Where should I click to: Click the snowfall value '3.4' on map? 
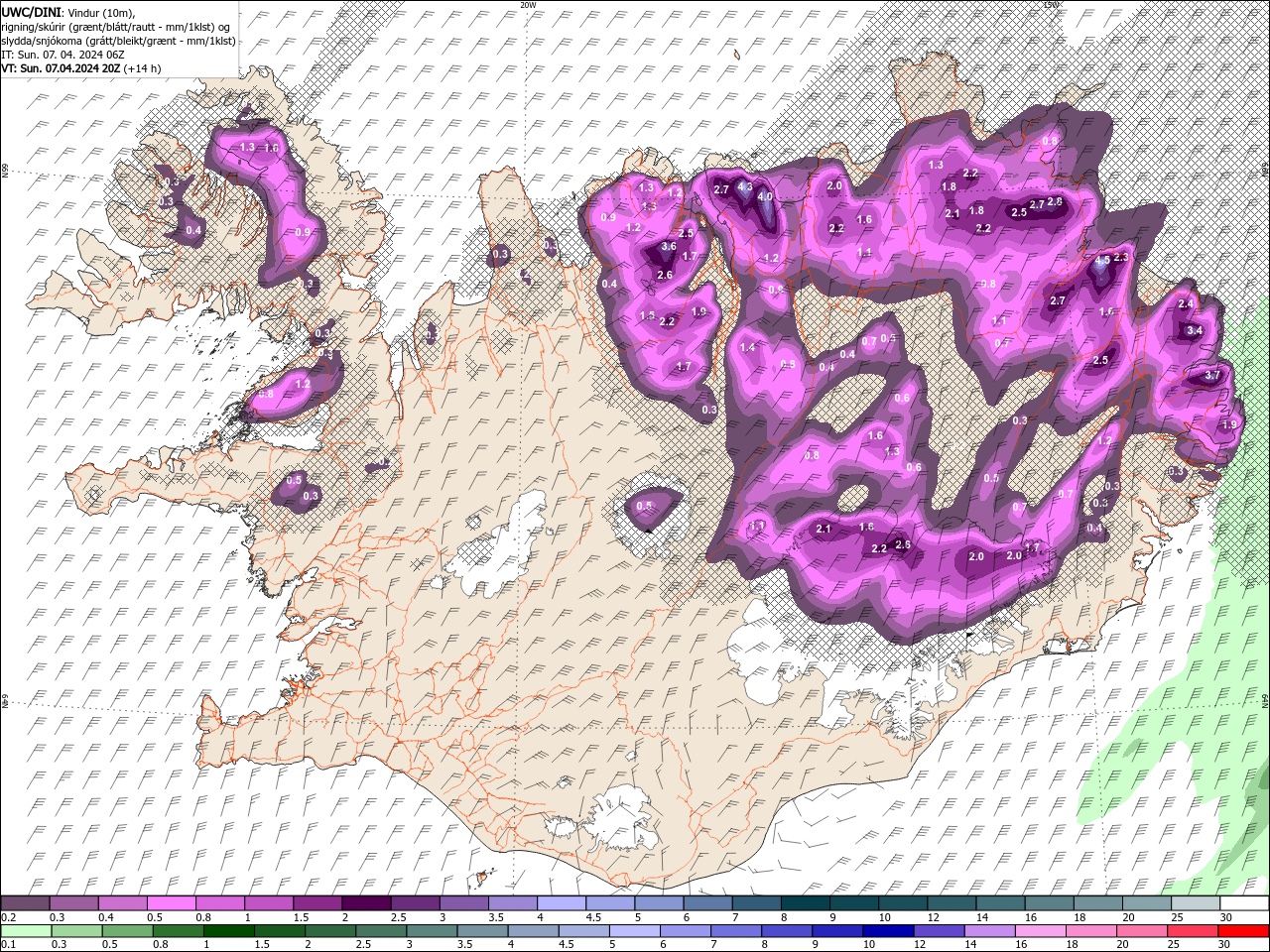coord(1195,330)
